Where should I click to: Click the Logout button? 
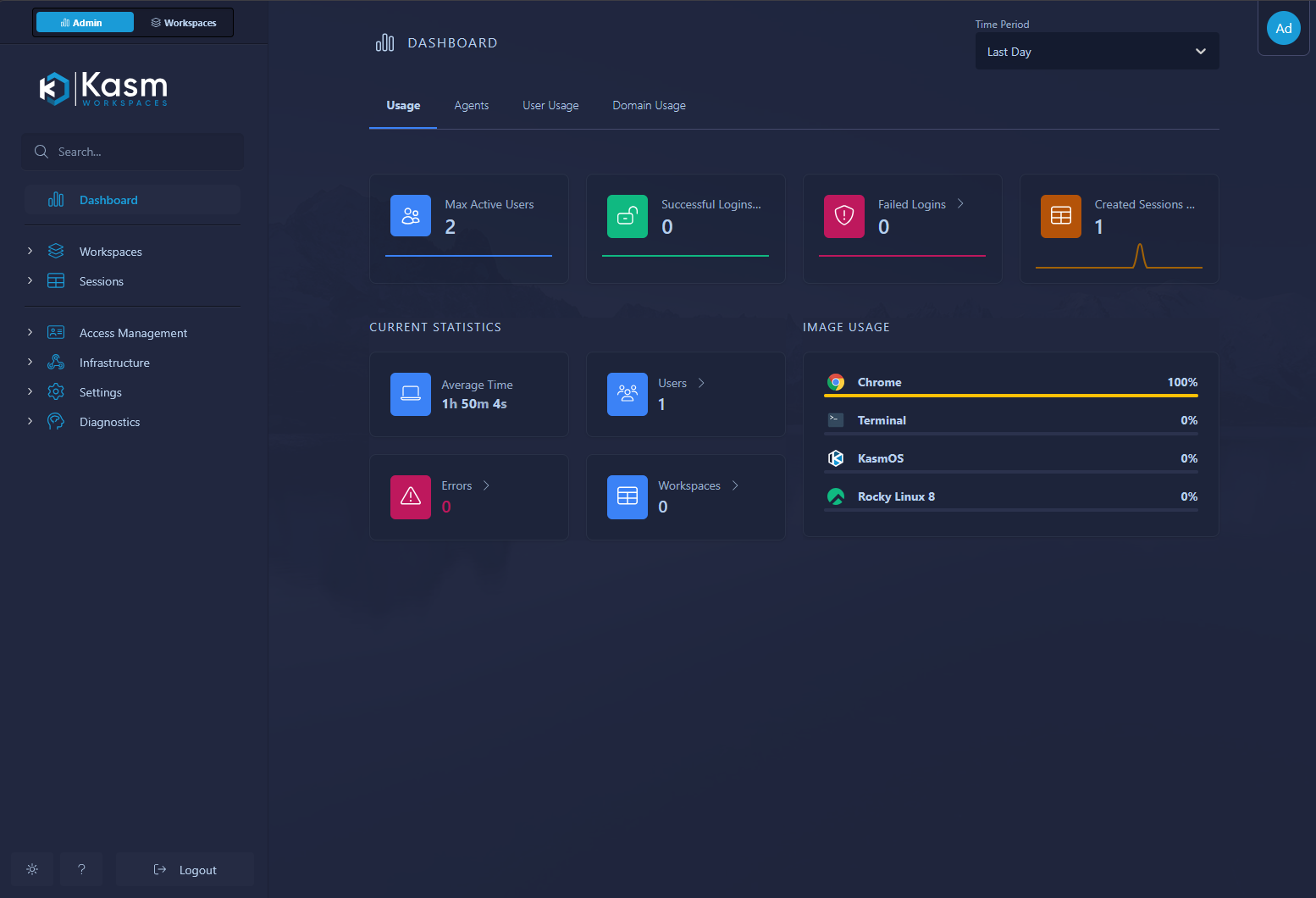pos(185,869)
